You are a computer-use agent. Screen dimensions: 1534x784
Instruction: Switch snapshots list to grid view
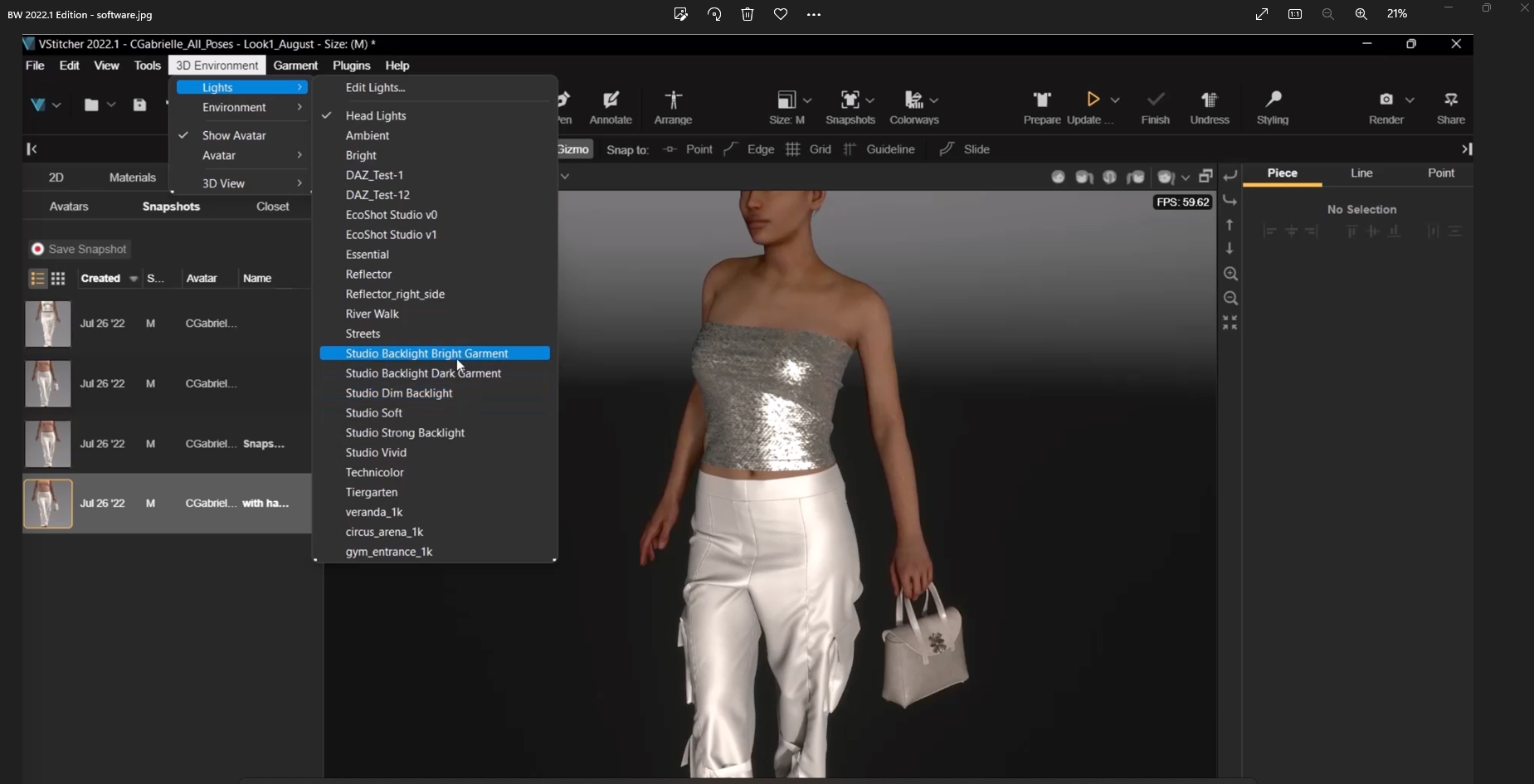click(58, 279)
